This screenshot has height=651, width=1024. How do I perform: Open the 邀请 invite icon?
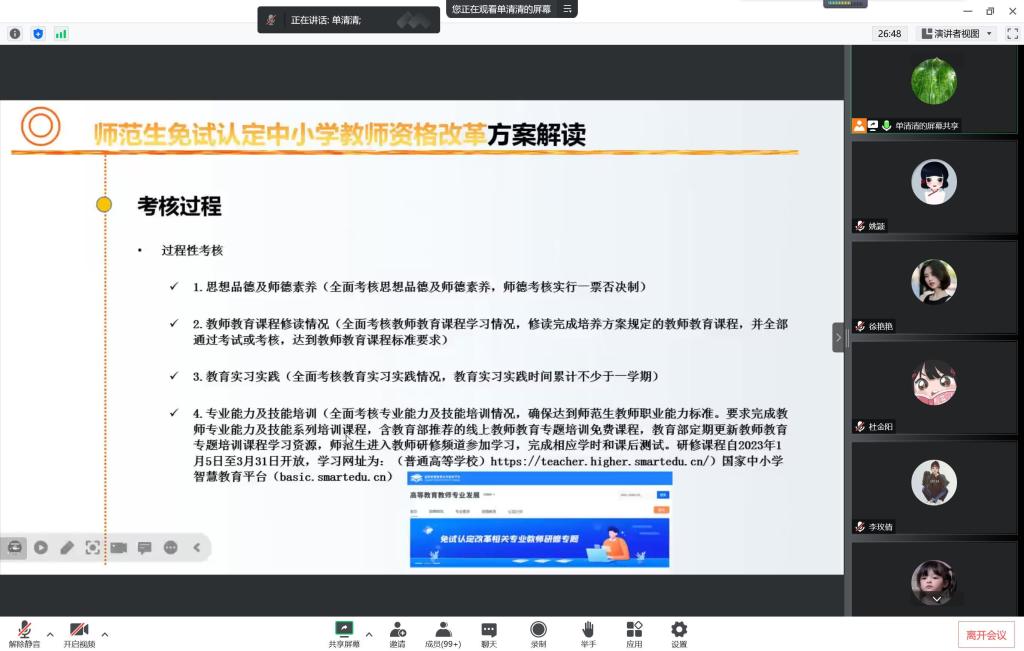coord(397,630)
